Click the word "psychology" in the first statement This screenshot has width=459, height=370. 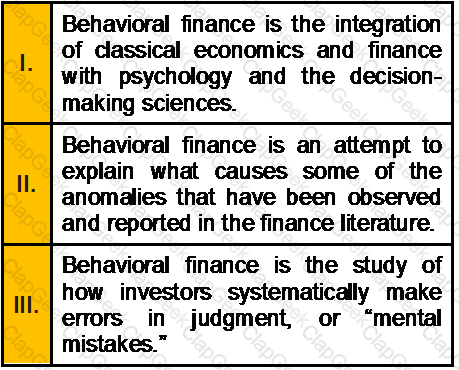pyautogui.click(x=175, y=78)
